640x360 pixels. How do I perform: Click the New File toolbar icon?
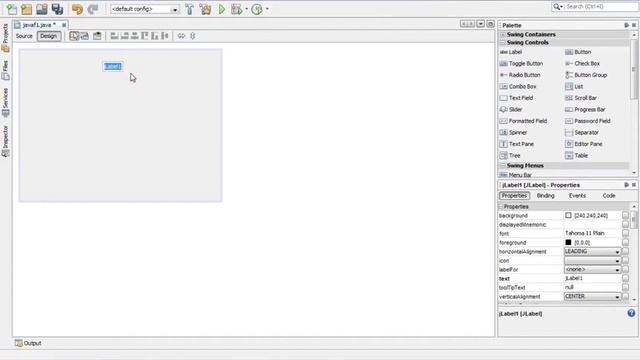(x=12, y=9)
